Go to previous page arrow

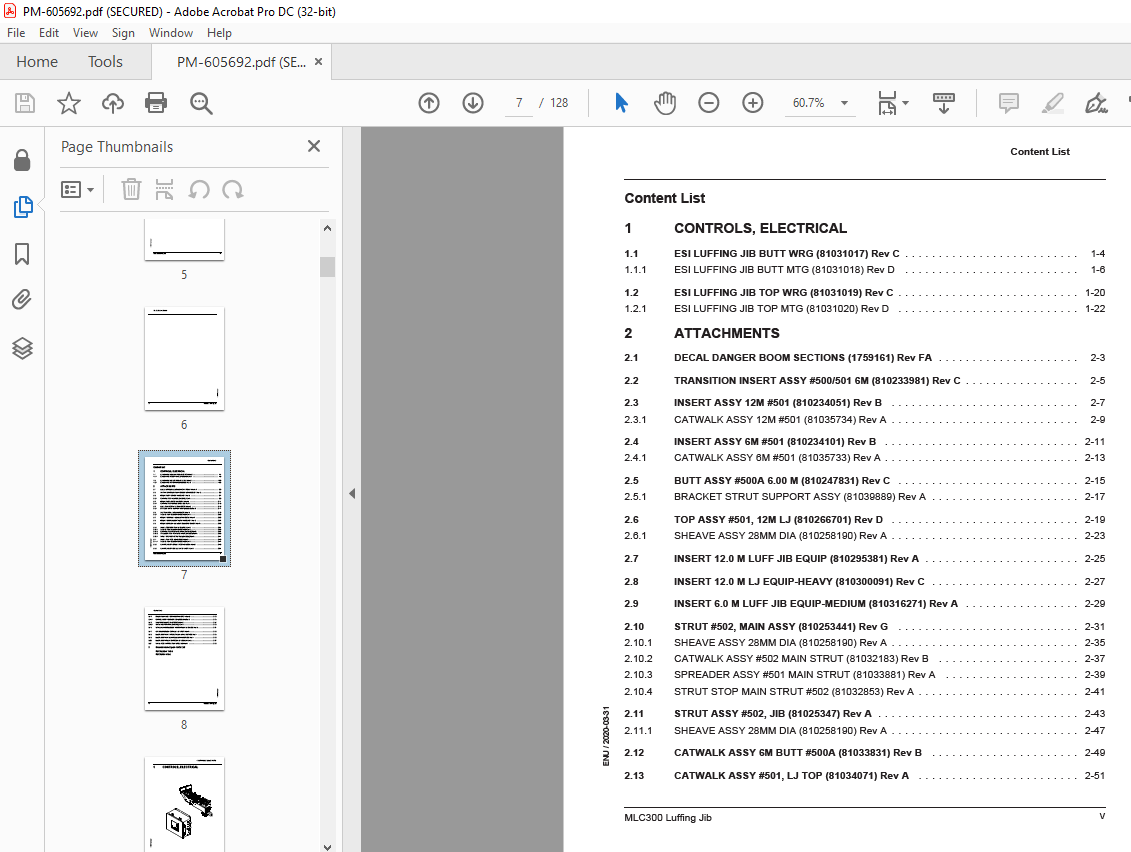click(x=428, y=103)
